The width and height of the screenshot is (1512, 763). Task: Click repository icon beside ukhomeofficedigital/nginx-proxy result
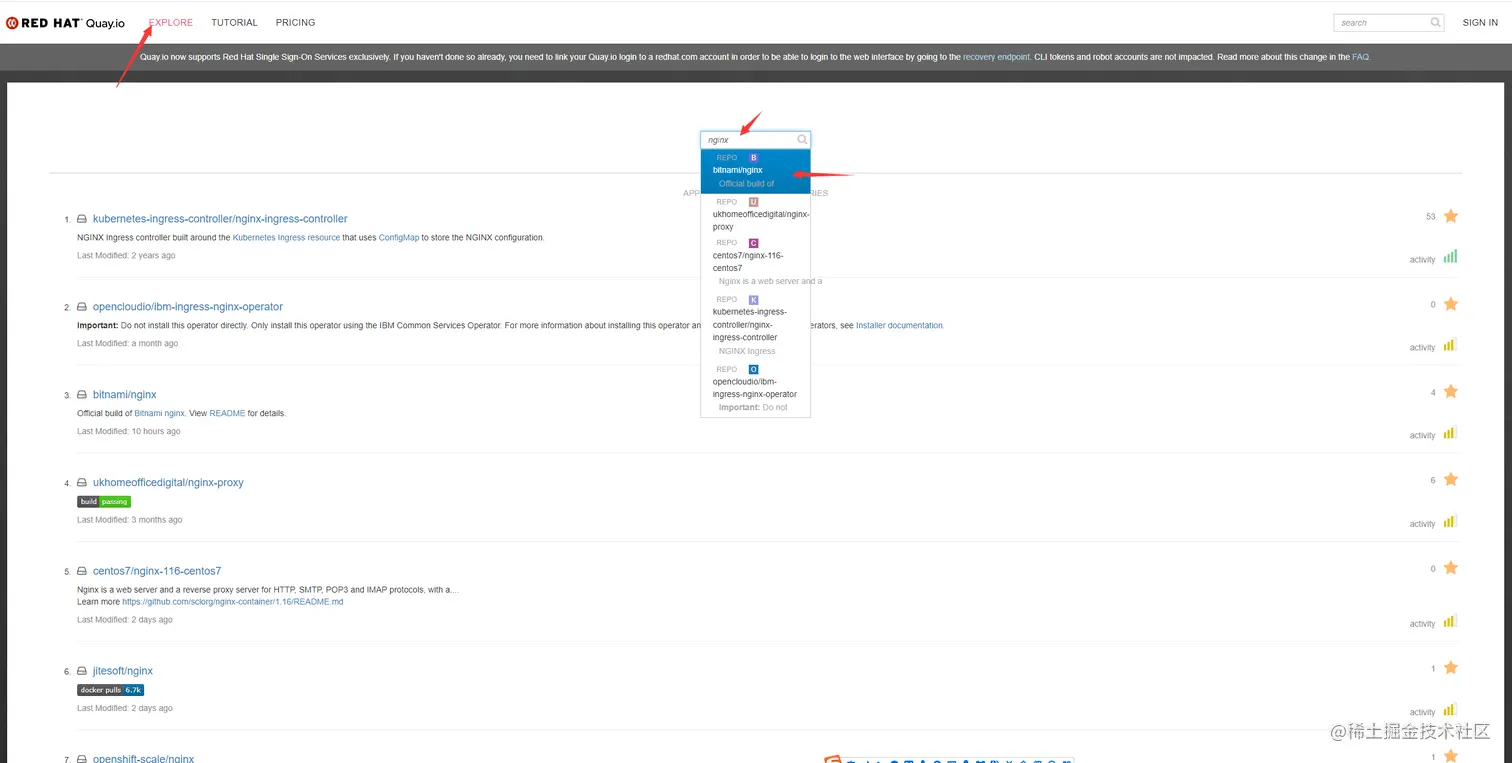[x=82, y=483]
